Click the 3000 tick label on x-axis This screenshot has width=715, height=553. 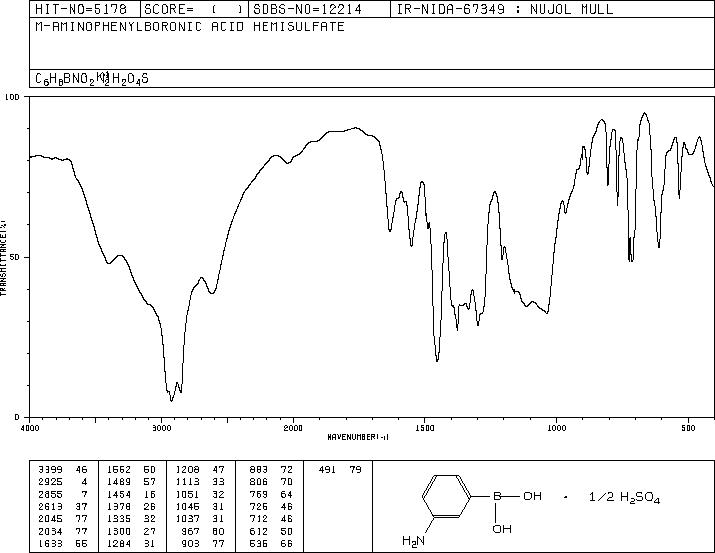coord(161,428)
